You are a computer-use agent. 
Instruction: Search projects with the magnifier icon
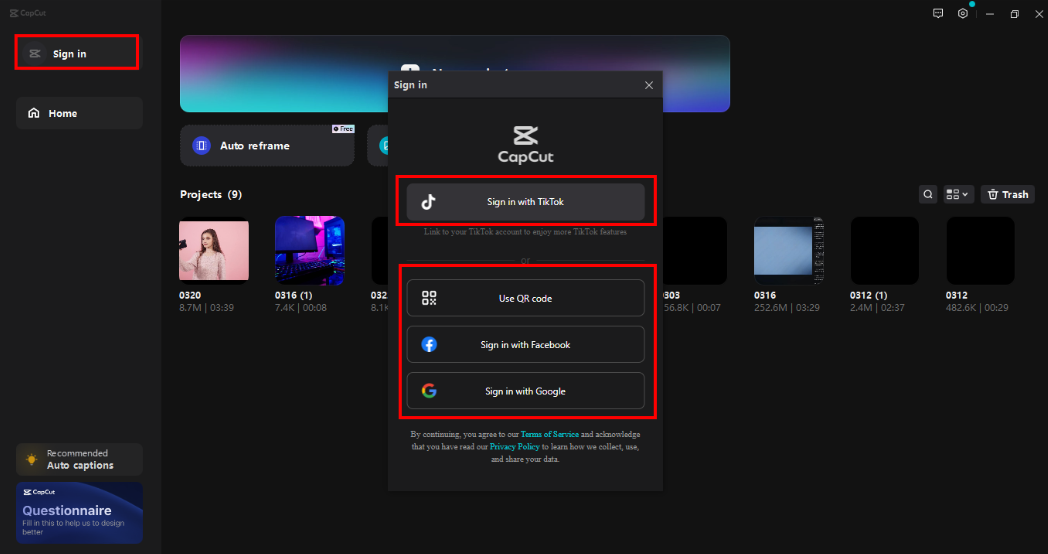[x=928, y=194]
